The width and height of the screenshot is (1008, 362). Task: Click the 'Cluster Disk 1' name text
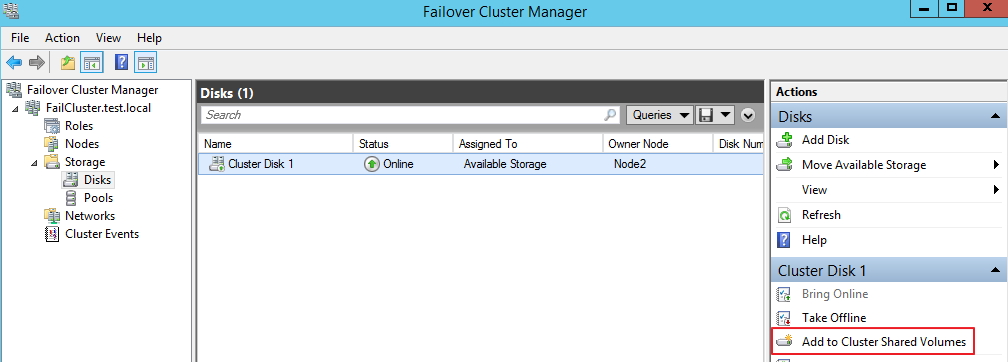(261, 164)
